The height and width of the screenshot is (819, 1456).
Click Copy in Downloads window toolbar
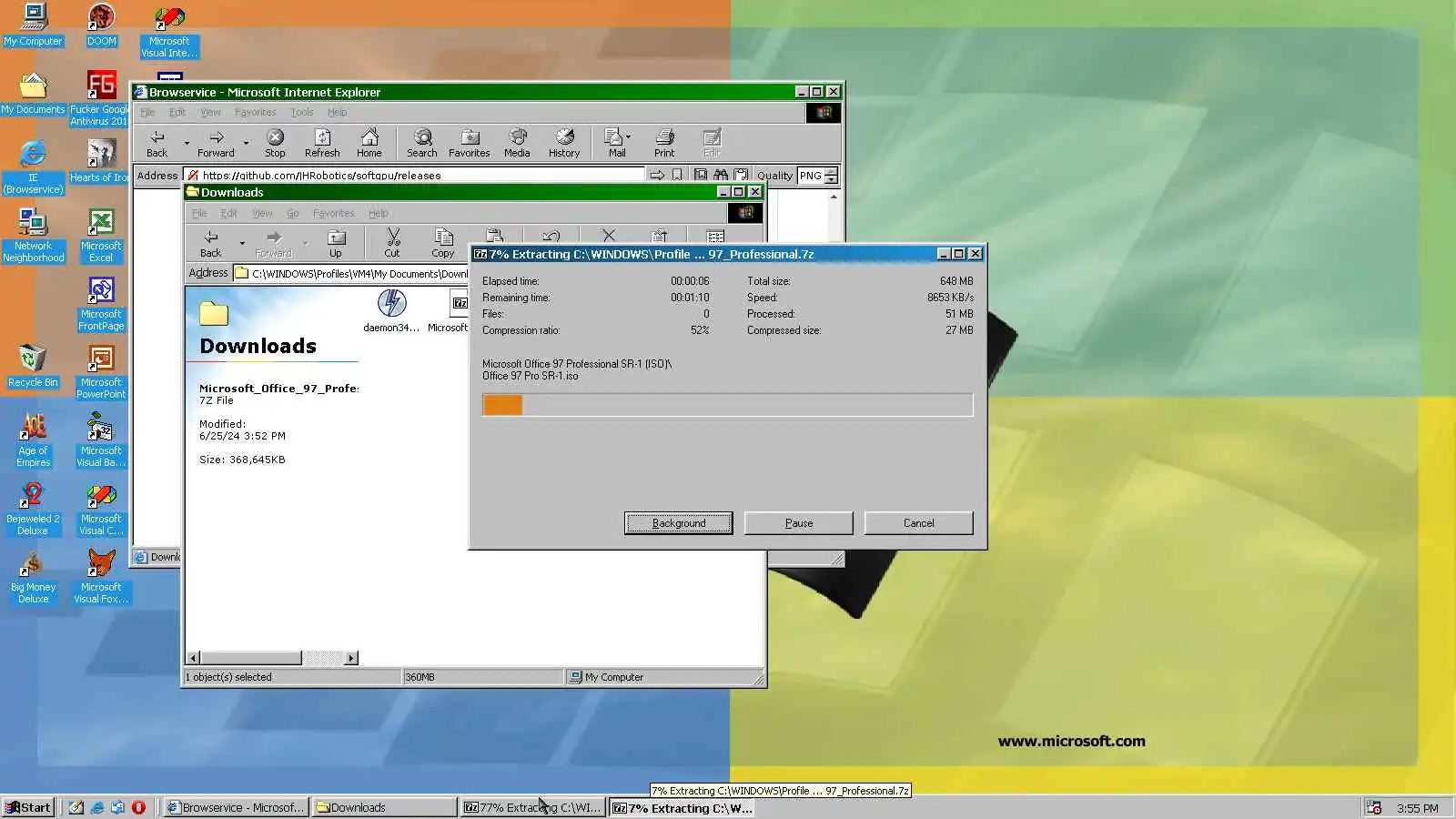[443, 243]
